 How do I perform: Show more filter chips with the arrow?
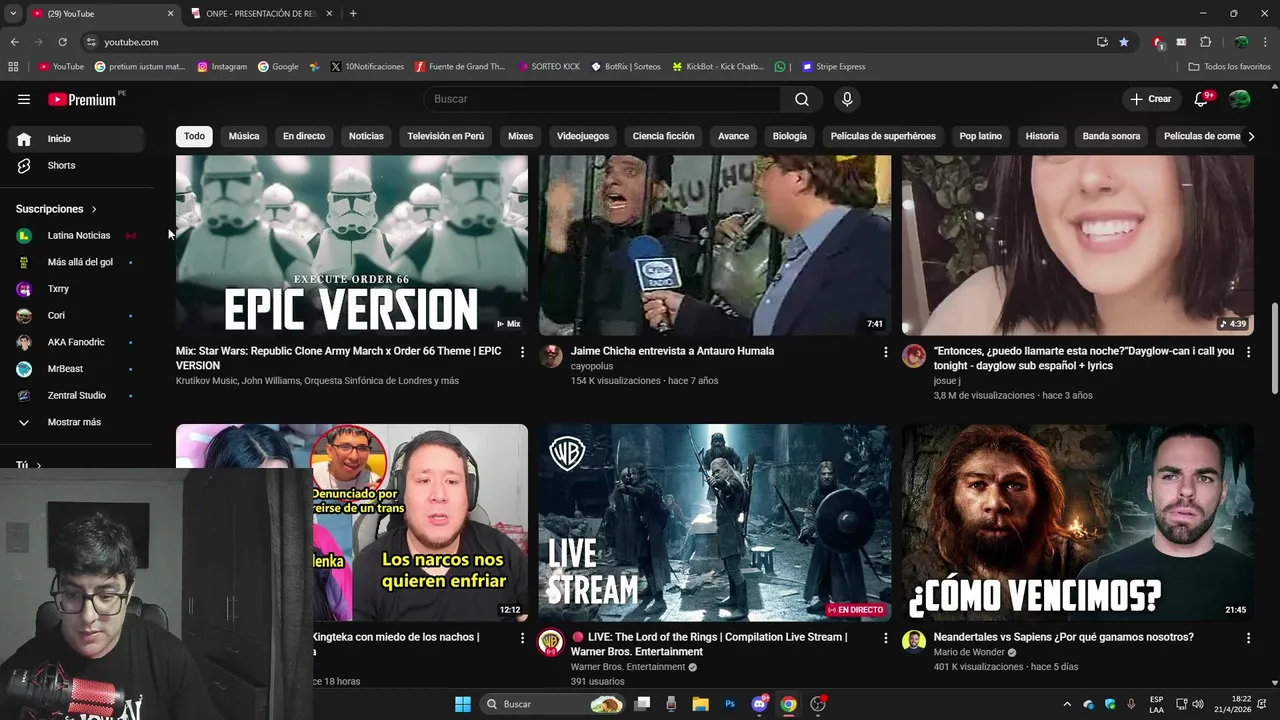coord(1250,136)
